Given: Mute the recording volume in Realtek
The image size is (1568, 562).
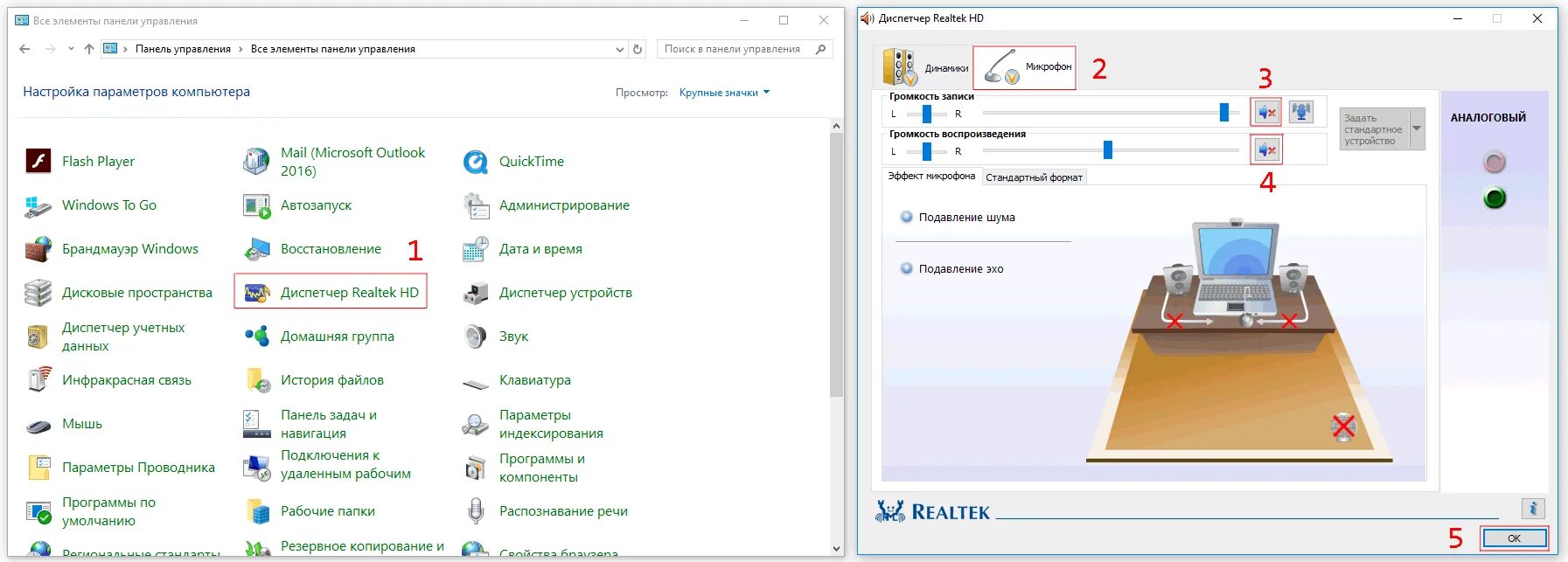Looking at the screenshot, I should [1265, 112].
